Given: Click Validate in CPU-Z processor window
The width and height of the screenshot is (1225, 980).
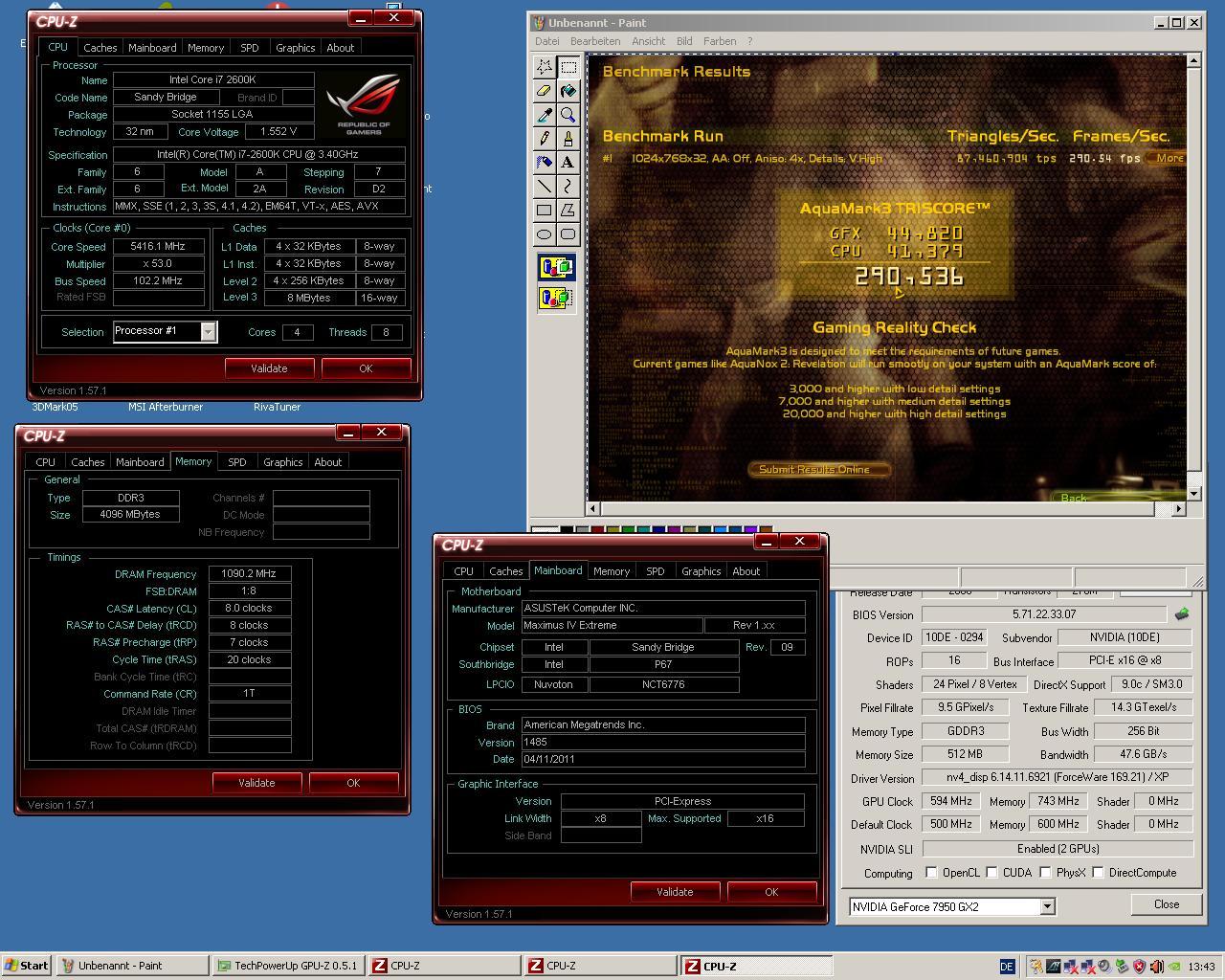Looking at the screenshot, I should coord(269,368).
